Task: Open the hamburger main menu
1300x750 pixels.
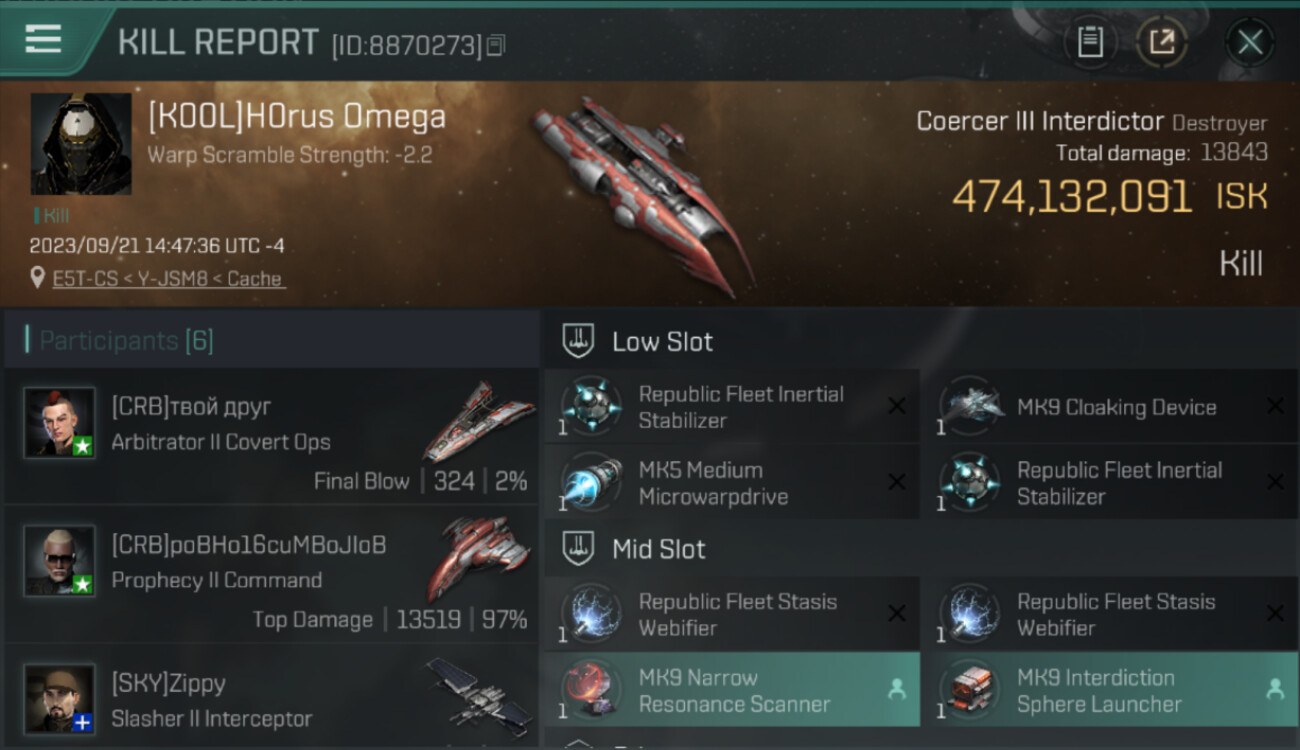Action: pos(43,40)
